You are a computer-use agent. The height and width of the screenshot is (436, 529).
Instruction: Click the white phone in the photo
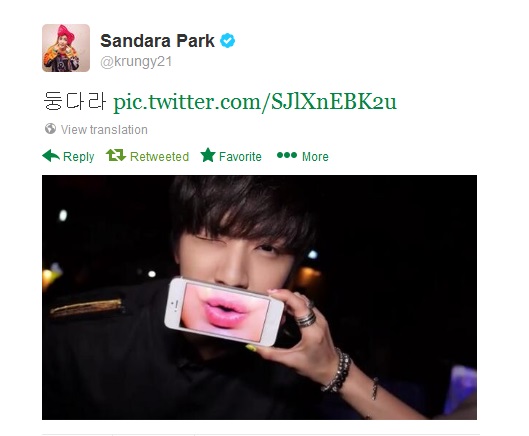pyautogui.click(x=224, y=311)
